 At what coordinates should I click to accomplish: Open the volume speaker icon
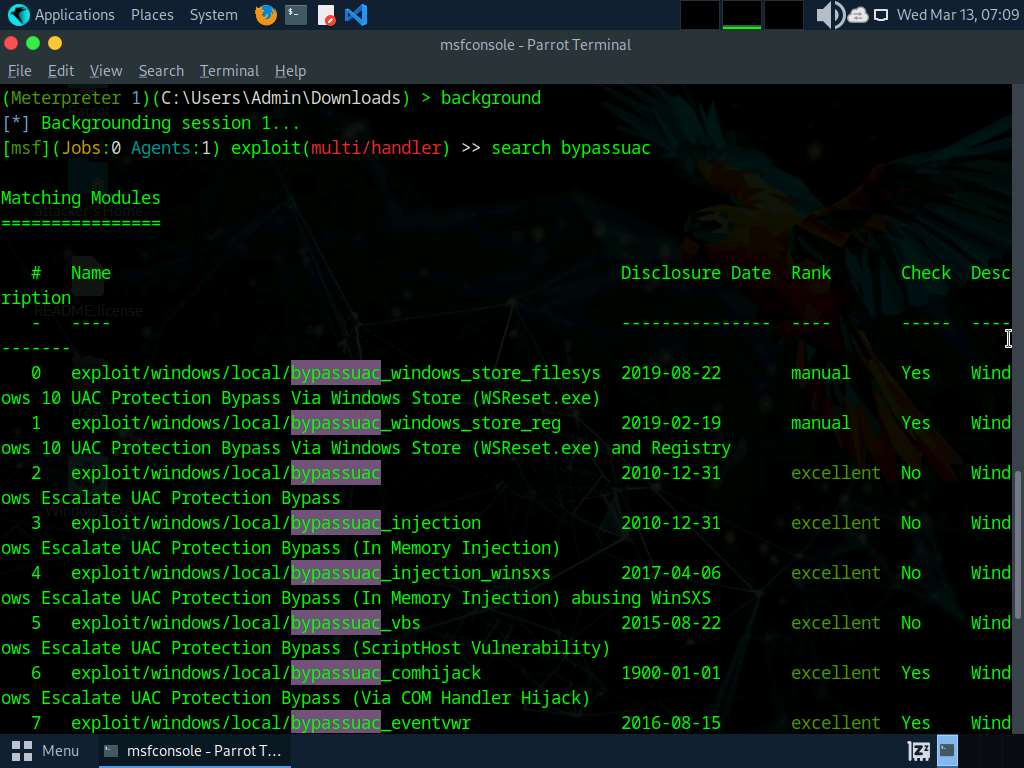point(829,15)
